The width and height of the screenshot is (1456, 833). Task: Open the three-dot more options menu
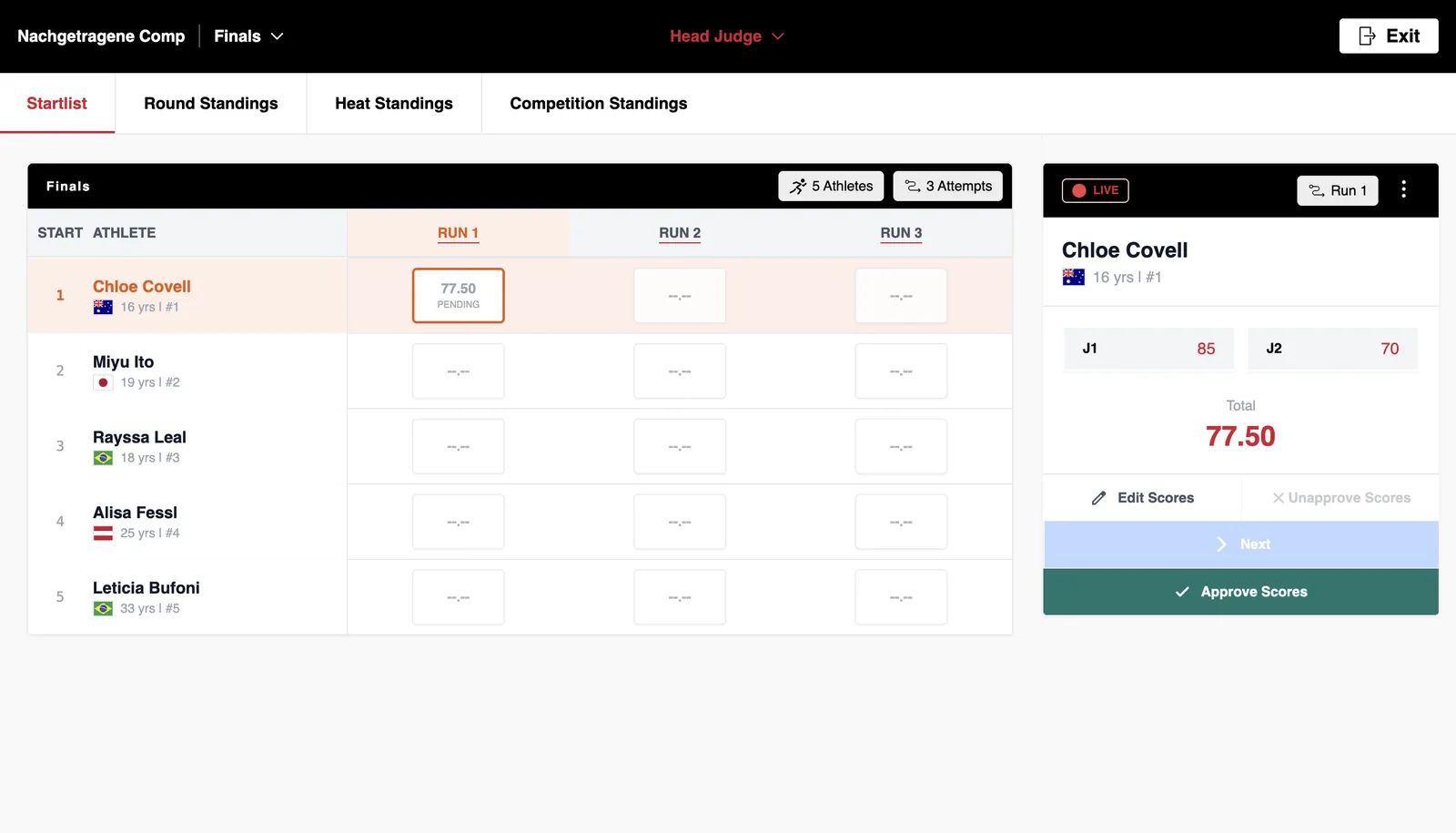coord(1404,189)
